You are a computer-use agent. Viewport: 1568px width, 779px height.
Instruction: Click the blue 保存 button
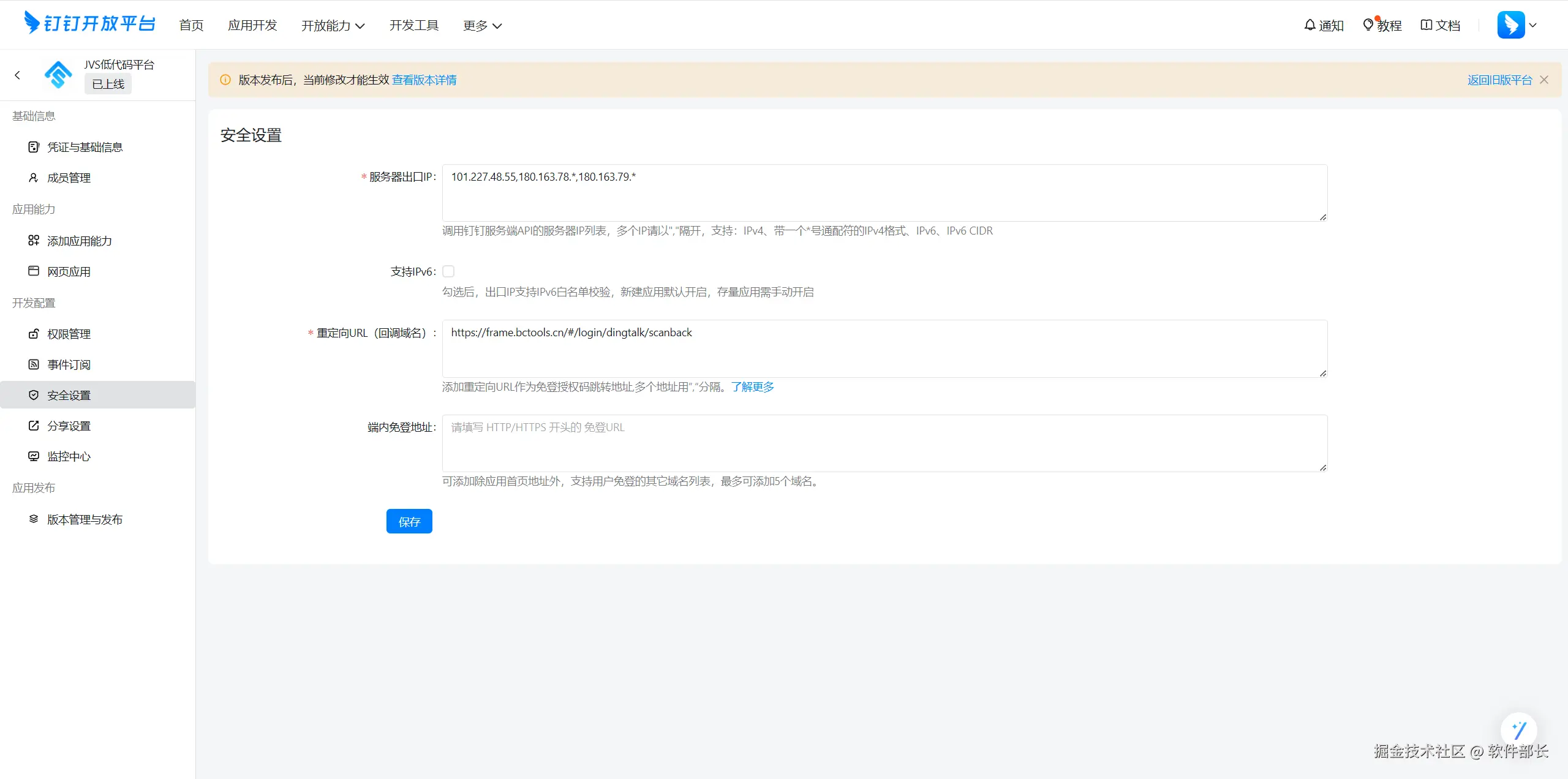pos(409,521)
